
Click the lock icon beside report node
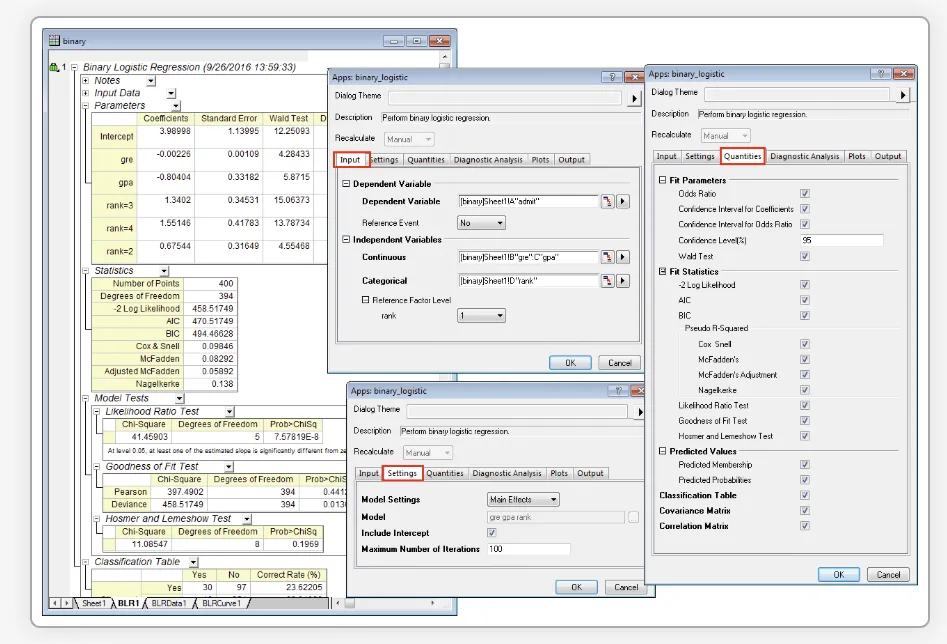(x=54, y=67)
